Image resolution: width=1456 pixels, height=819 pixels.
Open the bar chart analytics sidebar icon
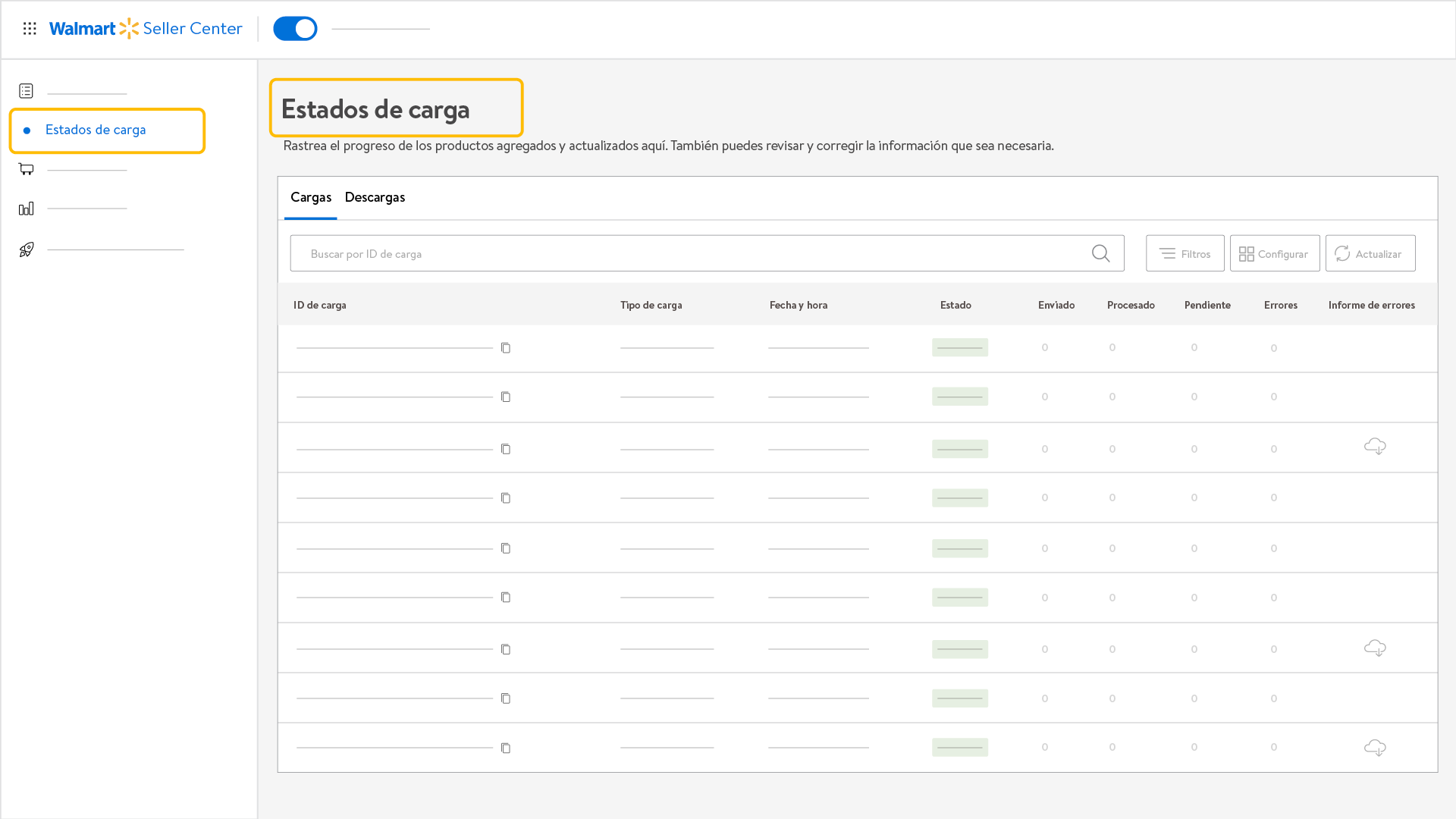pyautogui.click(x=26, y=209)
